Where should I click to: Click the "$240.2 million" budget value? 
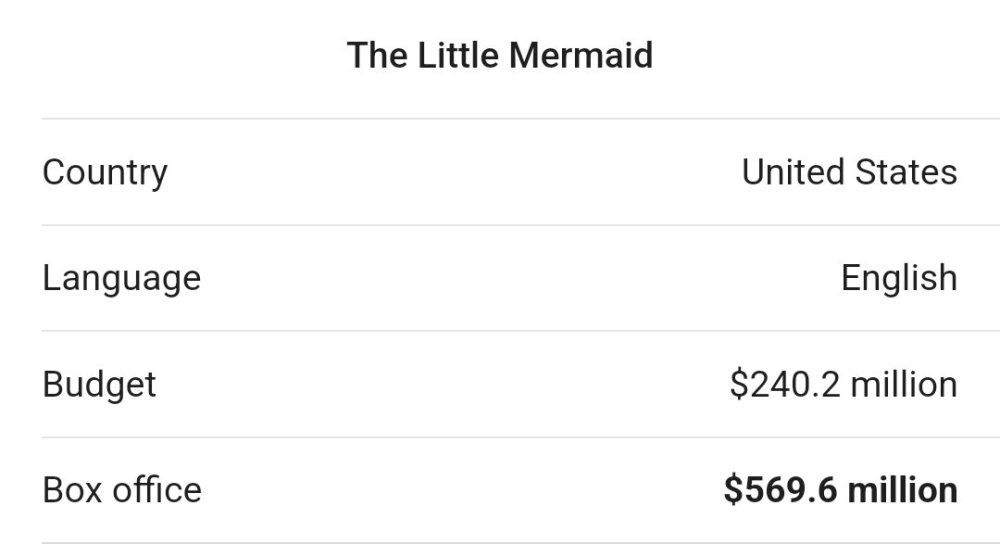tap(843, 385)
